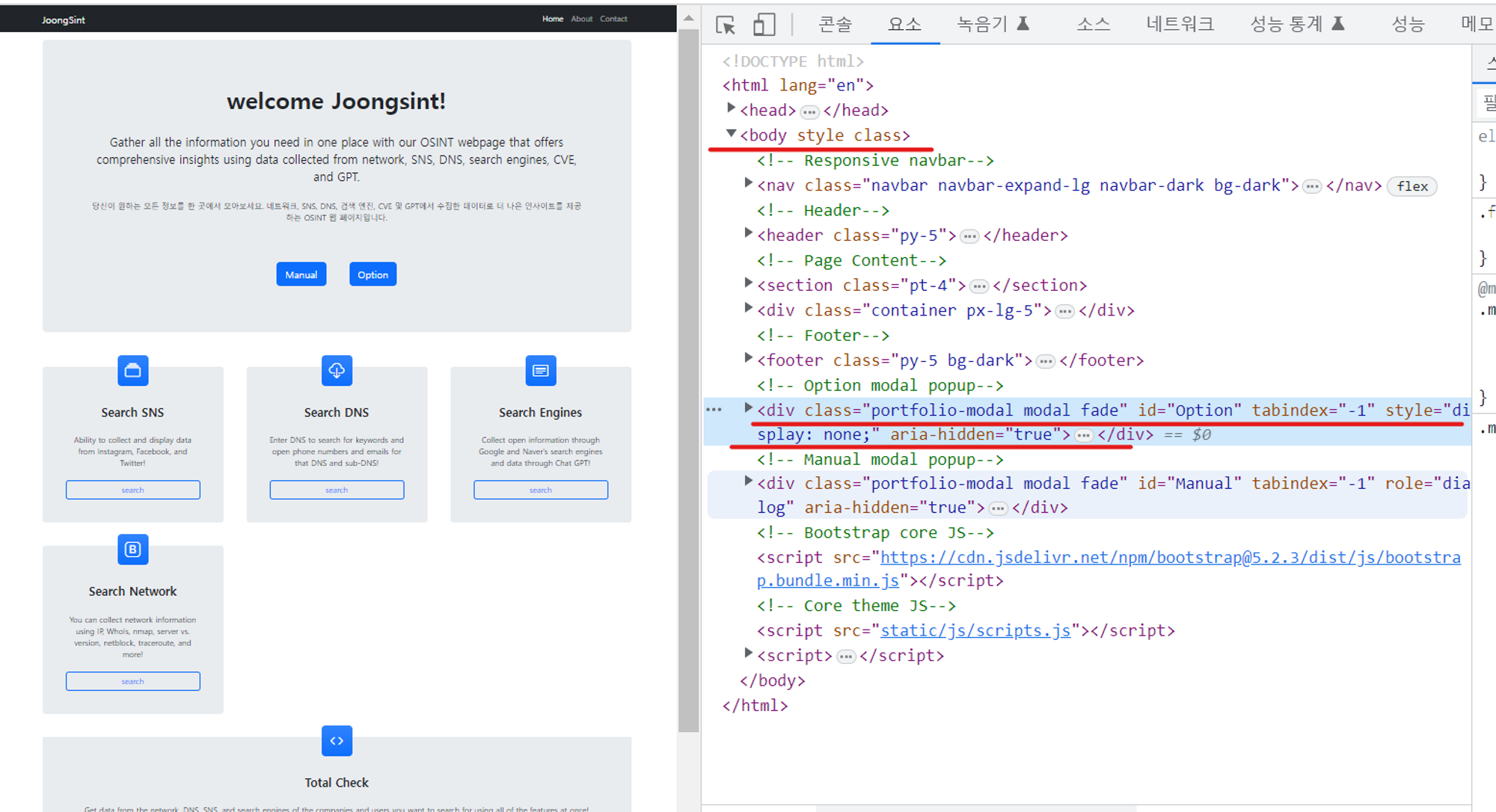Screen dimensions: 1496x812
Task: Click the Search Engines card icon
Action: click(x=540, y=370)
